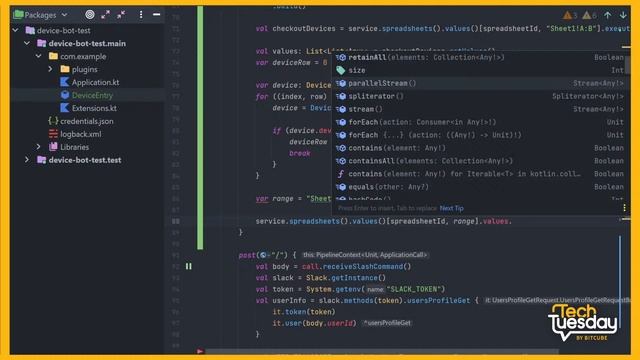Click the Application.kt Kotlin file icon
The image size is (640, 360).
coord(64,82)
